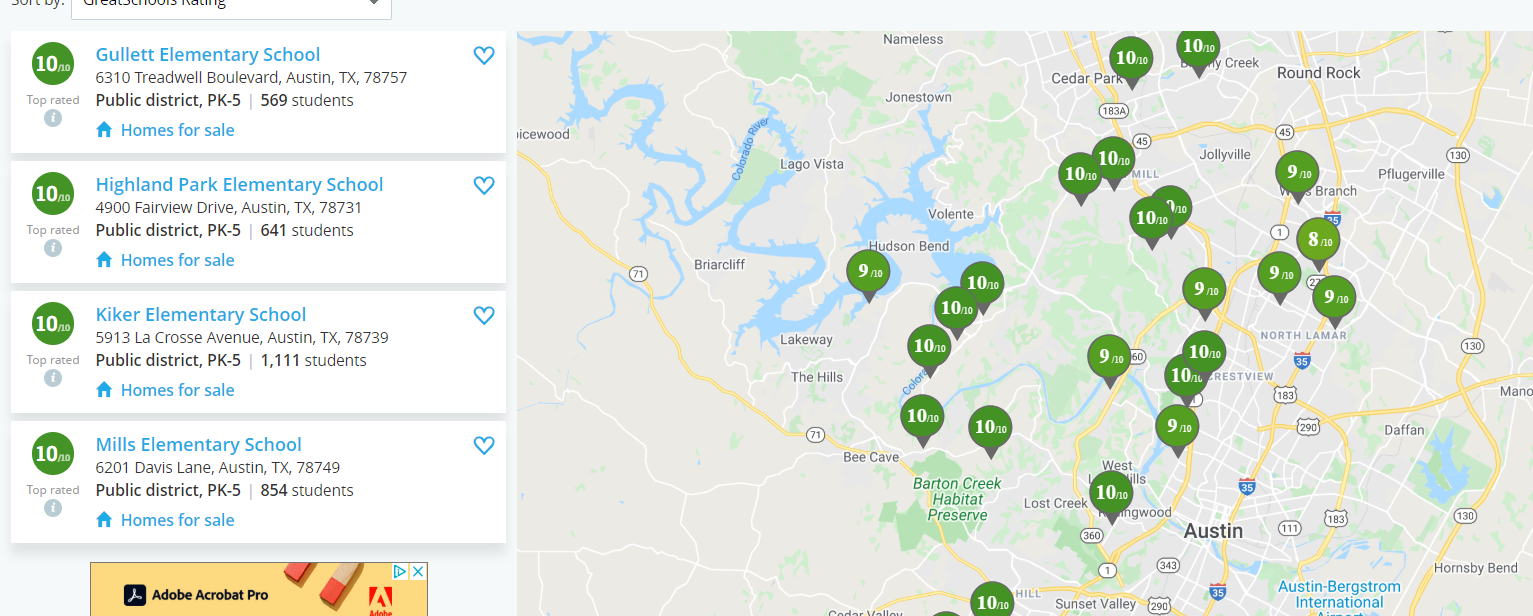Click info icon under Kiker's Top rated label
The height and width of the screenshot is (616, 1533).
53,378
